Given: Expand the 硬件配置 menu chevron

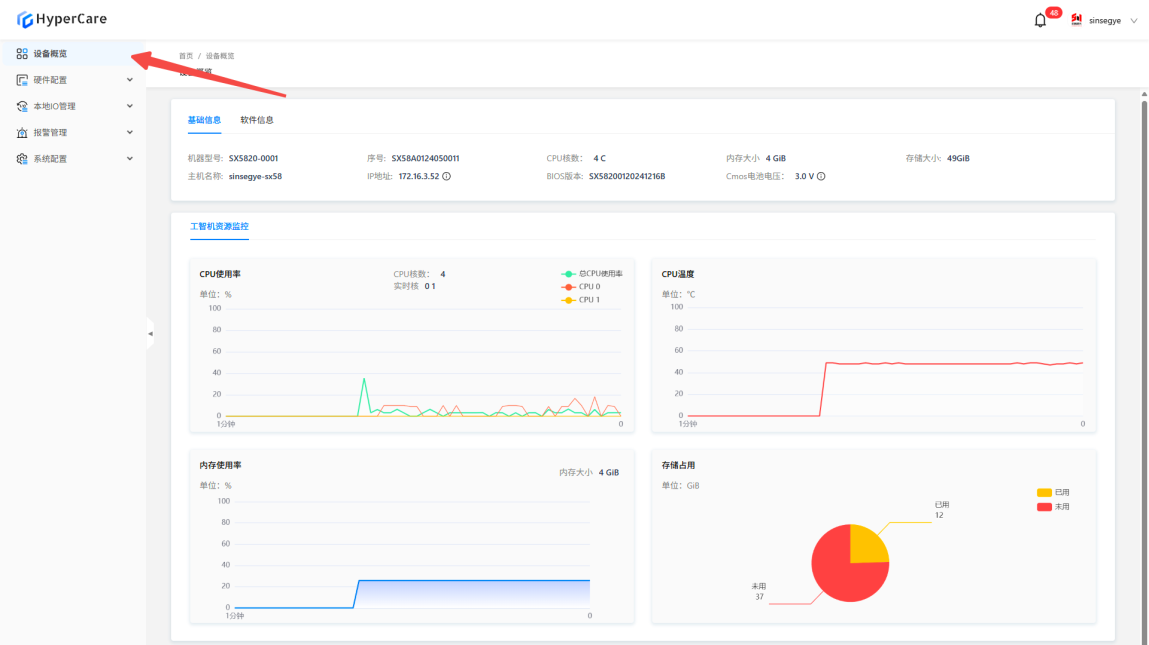Looking at the screenshot, I should click(130, 80).
